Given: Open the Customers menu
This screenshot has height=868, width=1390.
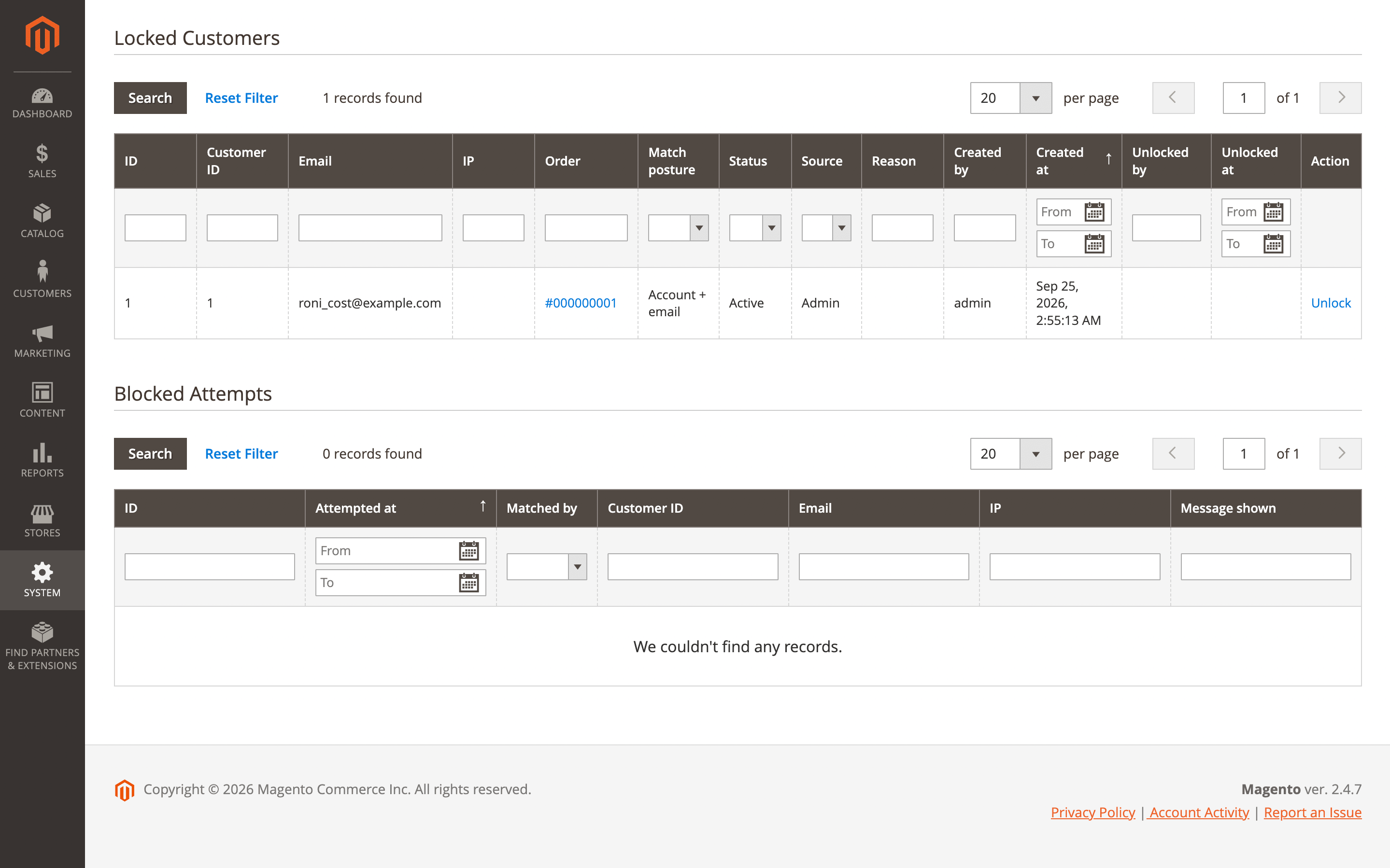Looking at the screenshot, I should point(42,281).
